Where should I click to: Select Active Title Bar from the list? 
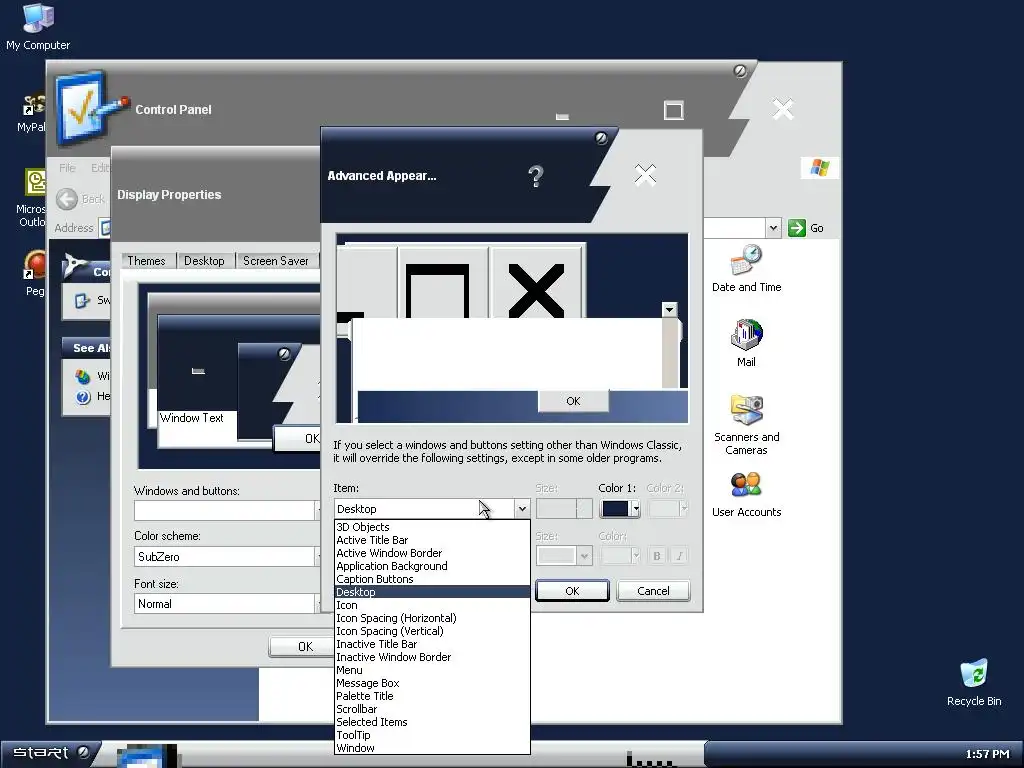click(432, 540)
